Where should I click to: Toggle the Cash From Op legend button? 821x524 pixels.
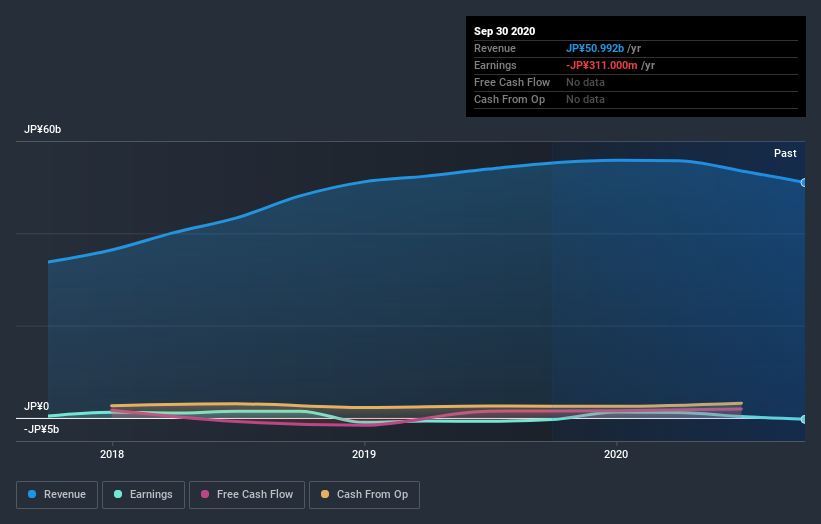(364, 495)
